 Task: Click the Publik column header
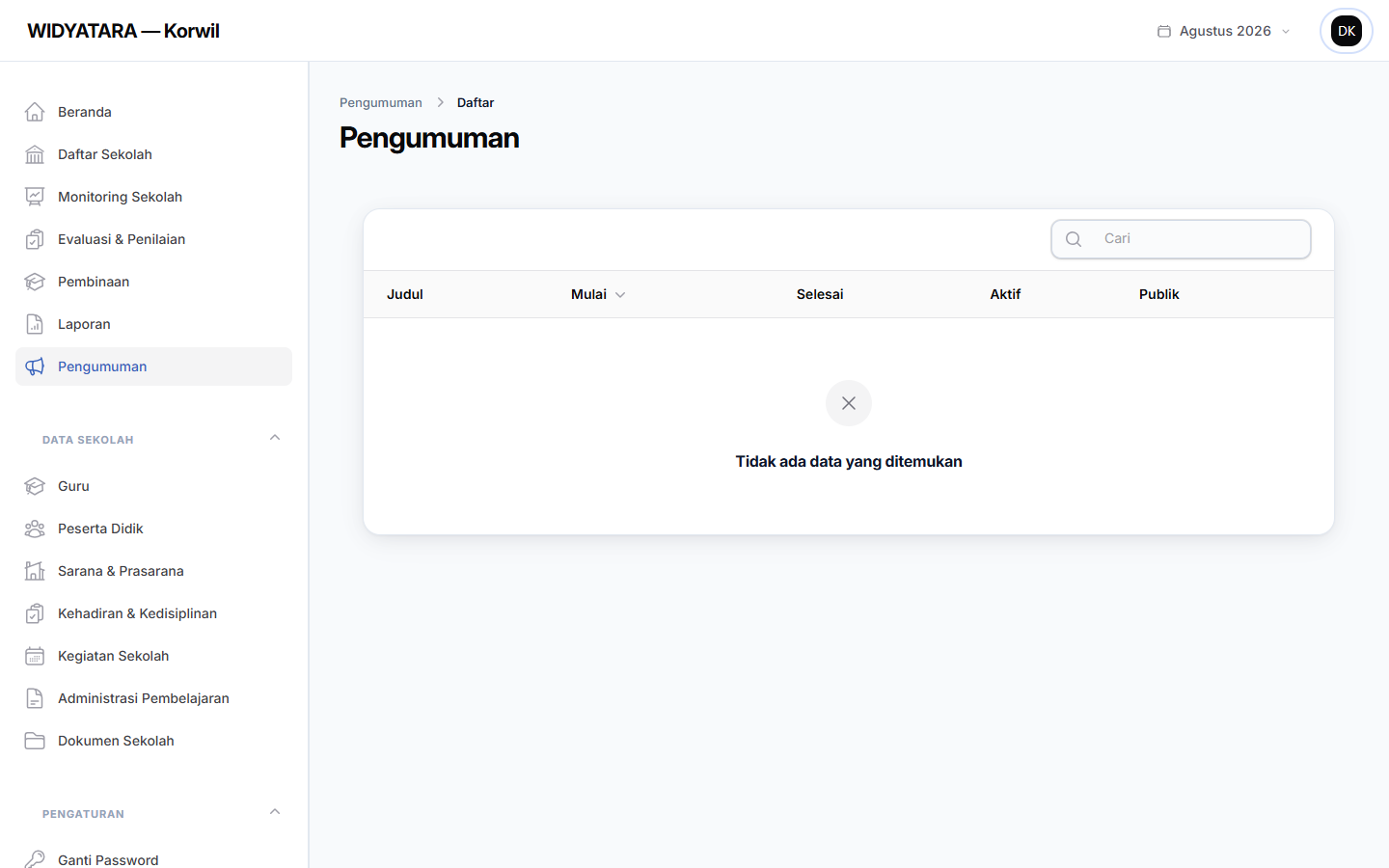coord(1159,294)
